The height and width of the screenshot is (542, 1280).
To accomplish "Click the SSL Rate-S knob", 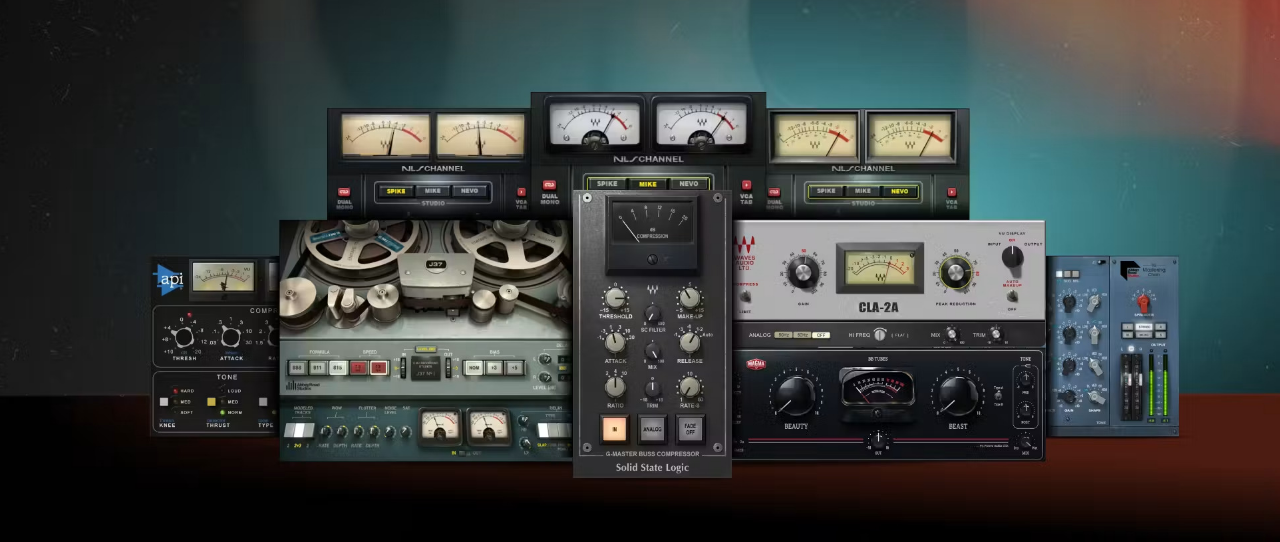I will click(689, 386).
